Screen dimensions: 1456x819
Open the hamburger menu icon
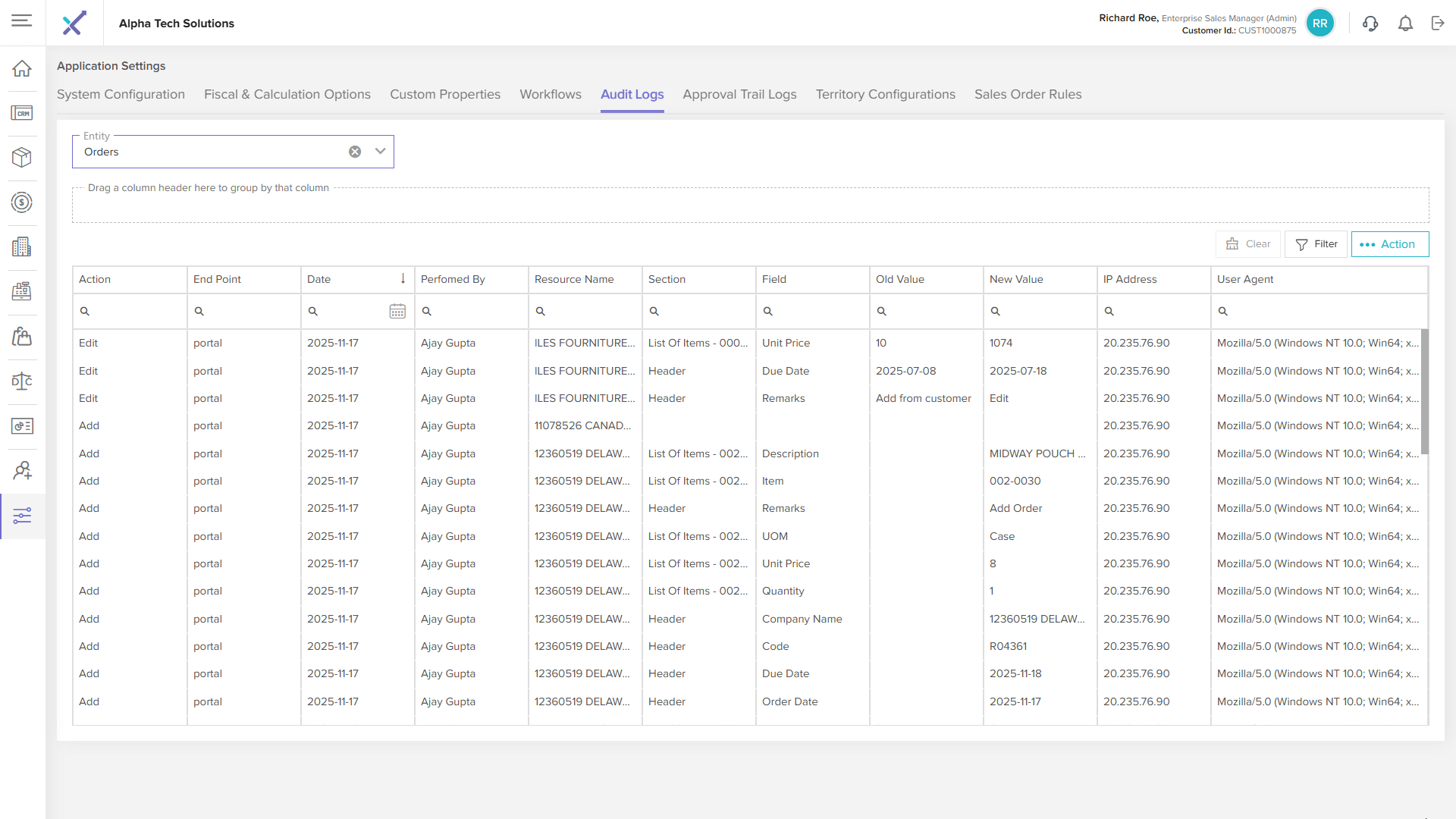click(x=22, y=20)
